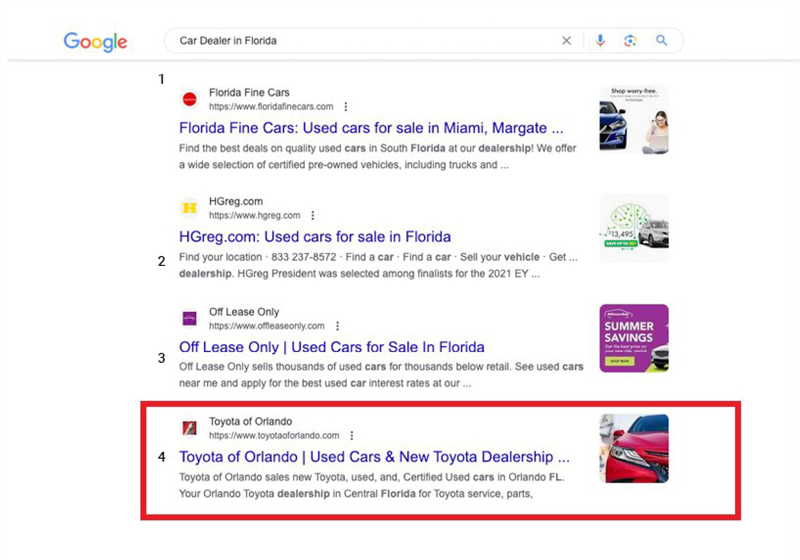This screenshot has height=560, width=800.
Task: Open Off Lease Only Used Cars link
Action: click(331, 347)
